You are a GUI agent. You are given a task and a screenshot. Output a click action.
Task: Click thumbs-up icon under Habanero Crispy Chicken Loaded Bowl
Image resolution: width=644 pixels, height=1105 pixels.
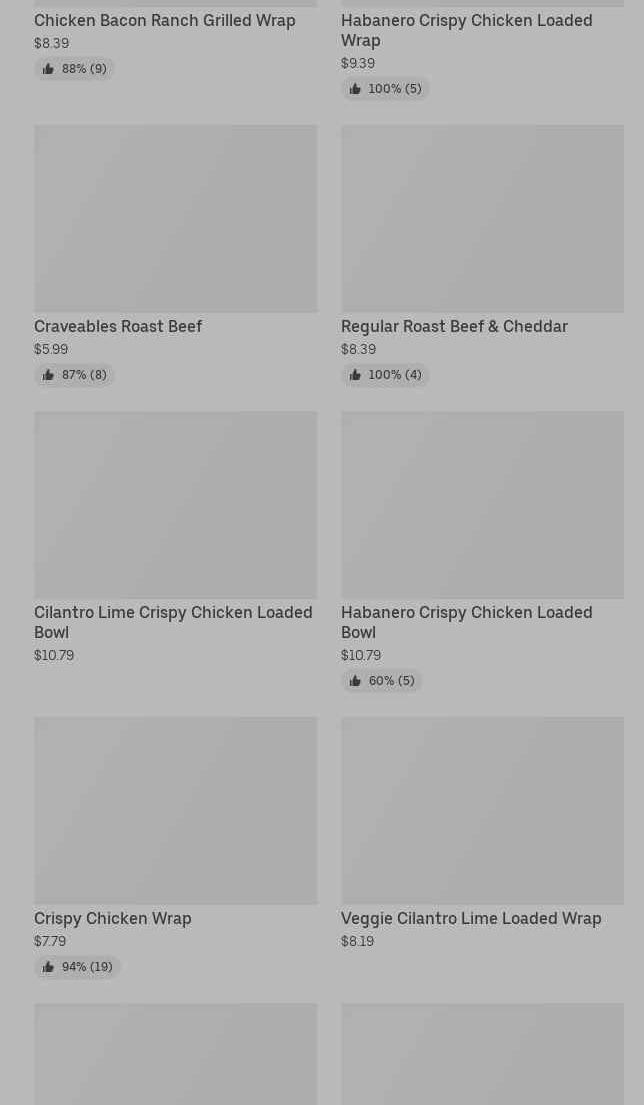pos(355,681)
